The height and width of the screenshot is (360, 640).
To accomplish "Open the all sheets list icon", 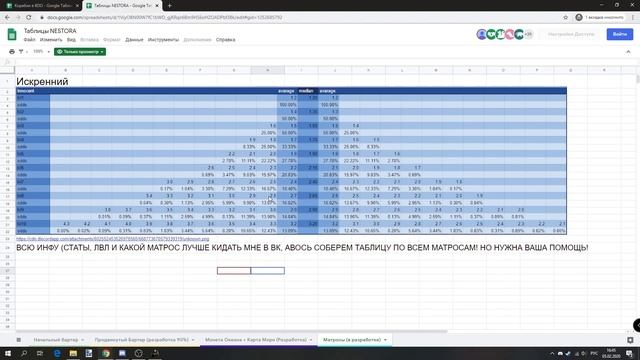I will [19, 340].
